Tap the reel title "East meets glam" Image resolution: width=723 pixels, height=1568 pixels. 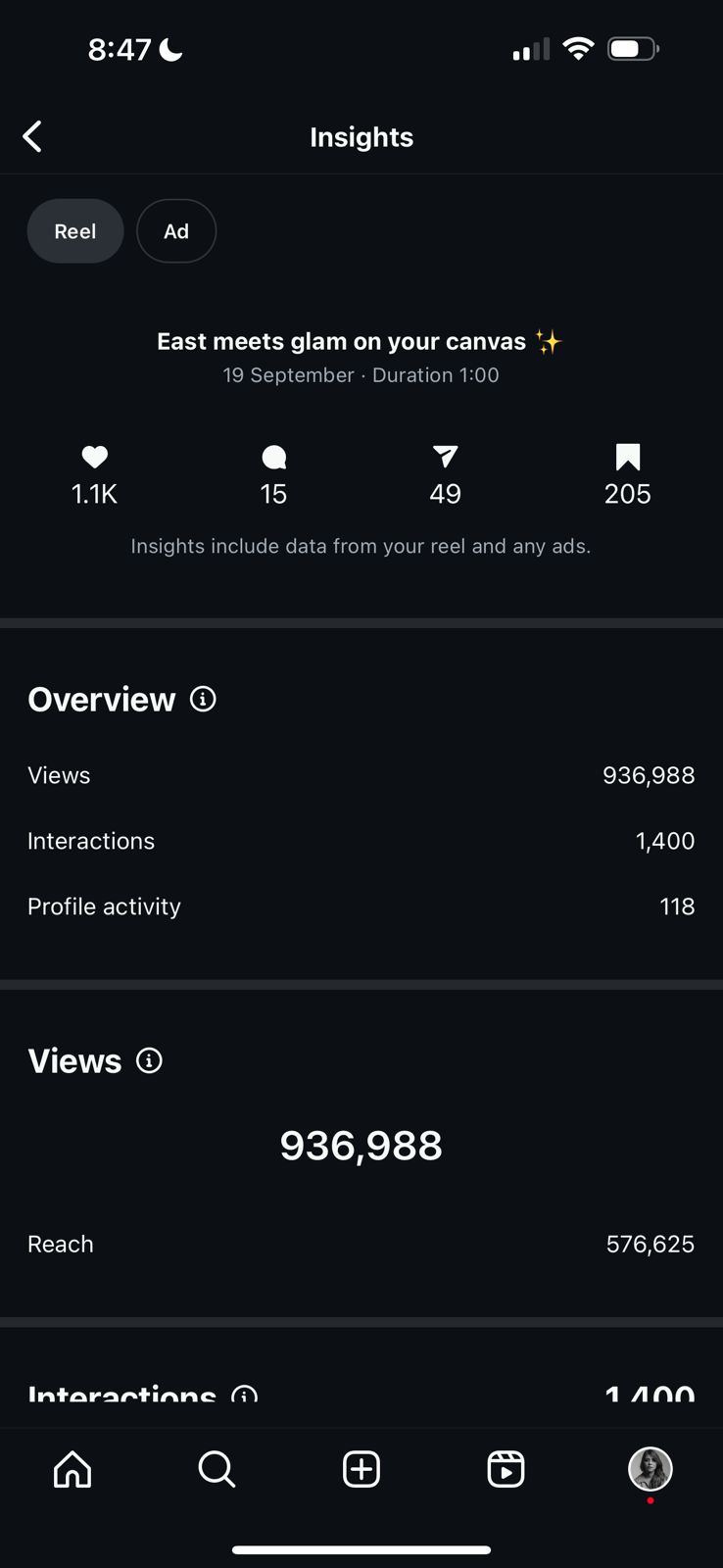(342, 342)
